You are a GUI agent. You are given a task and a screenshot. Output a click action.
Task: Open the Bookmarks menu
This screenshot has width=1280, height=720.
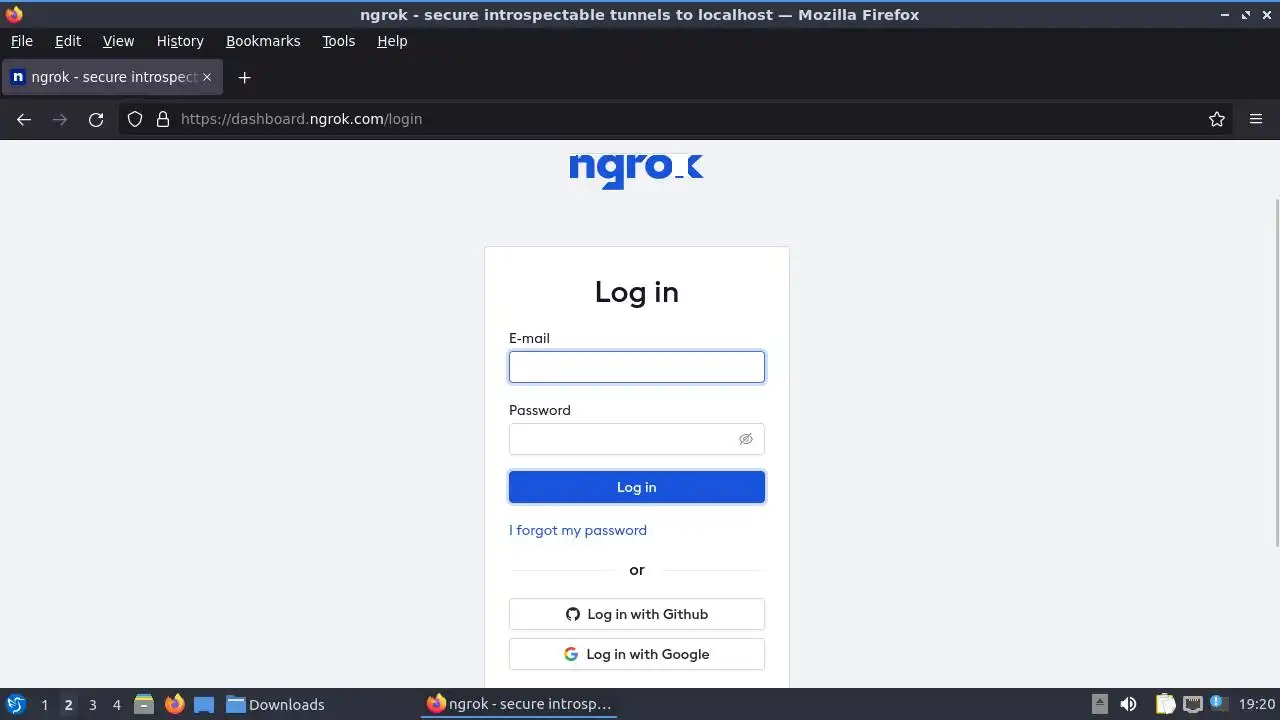(x=263, y=41)
